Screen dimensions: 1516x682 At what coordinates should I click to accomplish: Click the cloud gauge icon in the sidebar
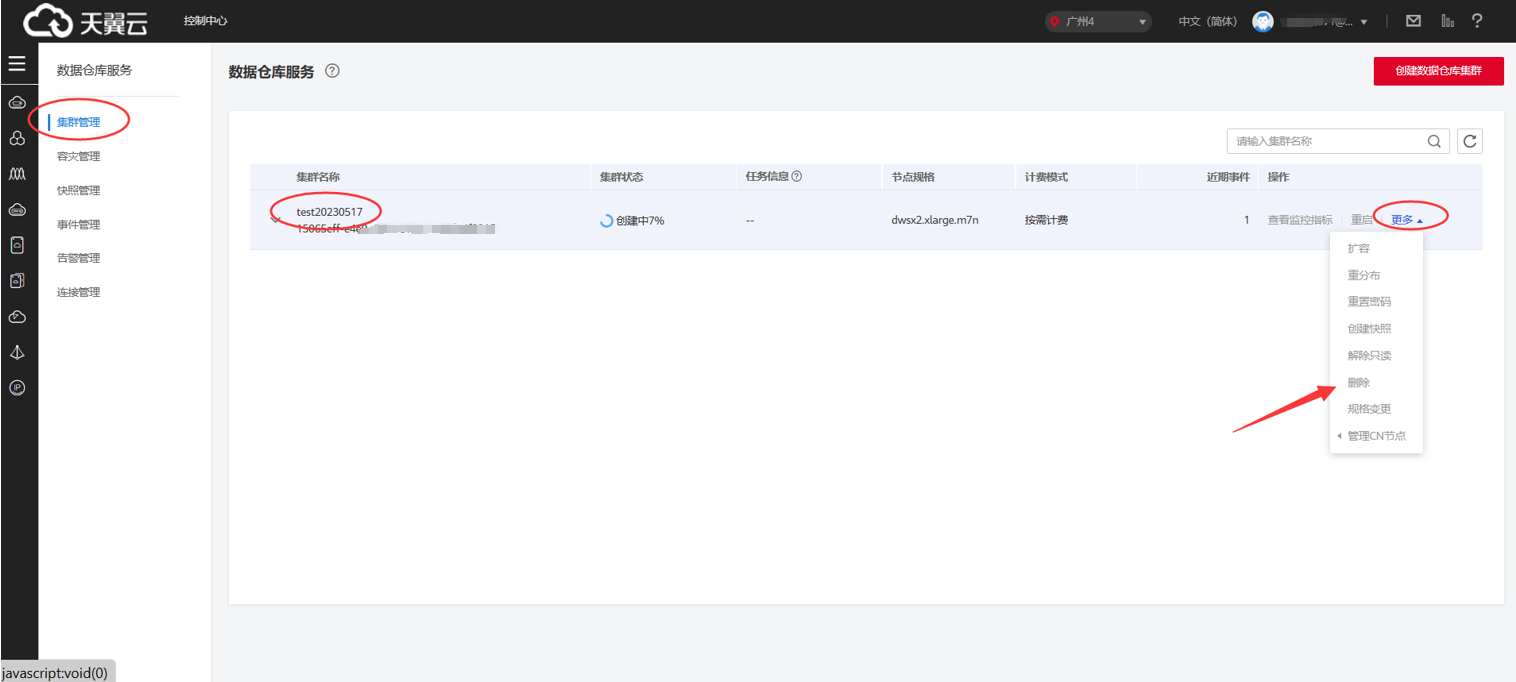[x=17, y=317]
